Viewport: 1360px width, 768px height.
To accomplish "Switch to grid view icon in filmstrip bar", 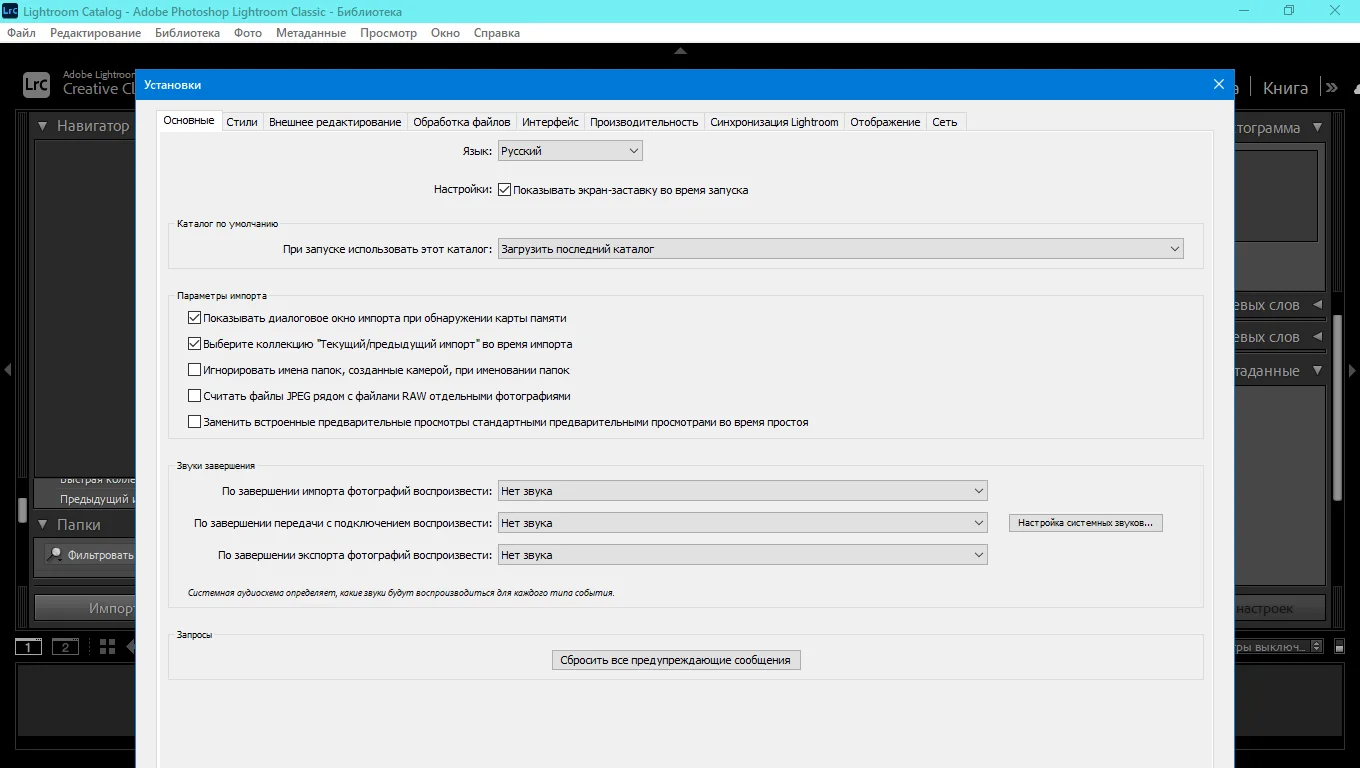I will click(x=108, y=647).
